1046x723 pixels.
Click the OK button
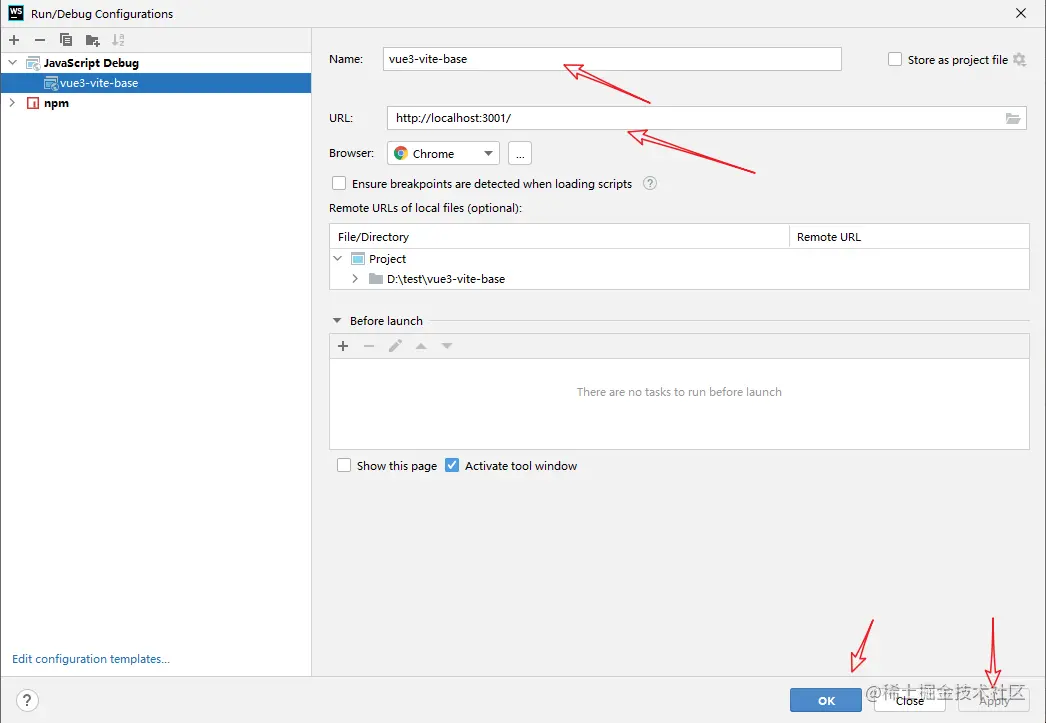click(x=826, y=700)
